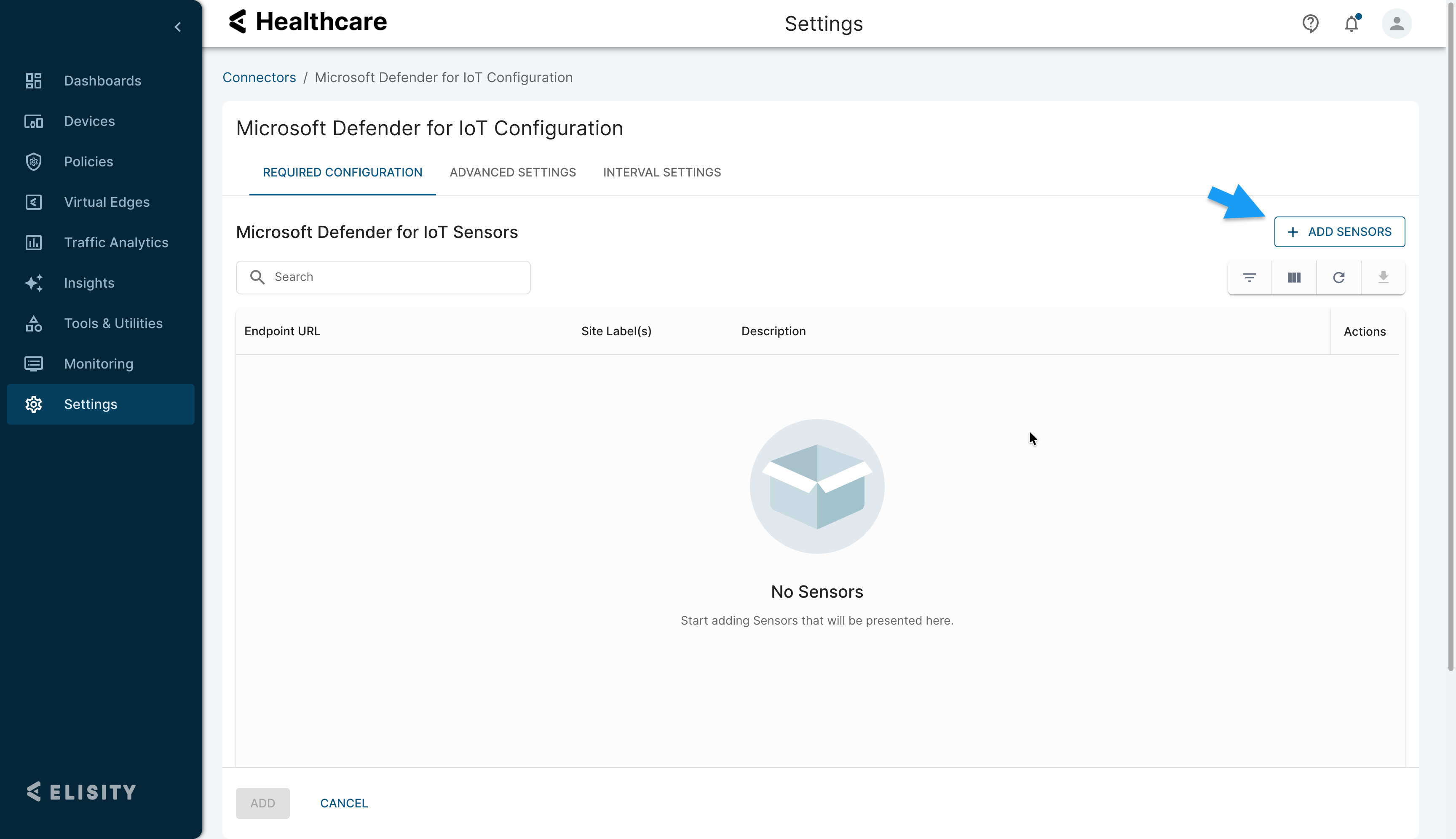
Task: Switch to the Advanced Settings tab
Action: pos(512,172)
